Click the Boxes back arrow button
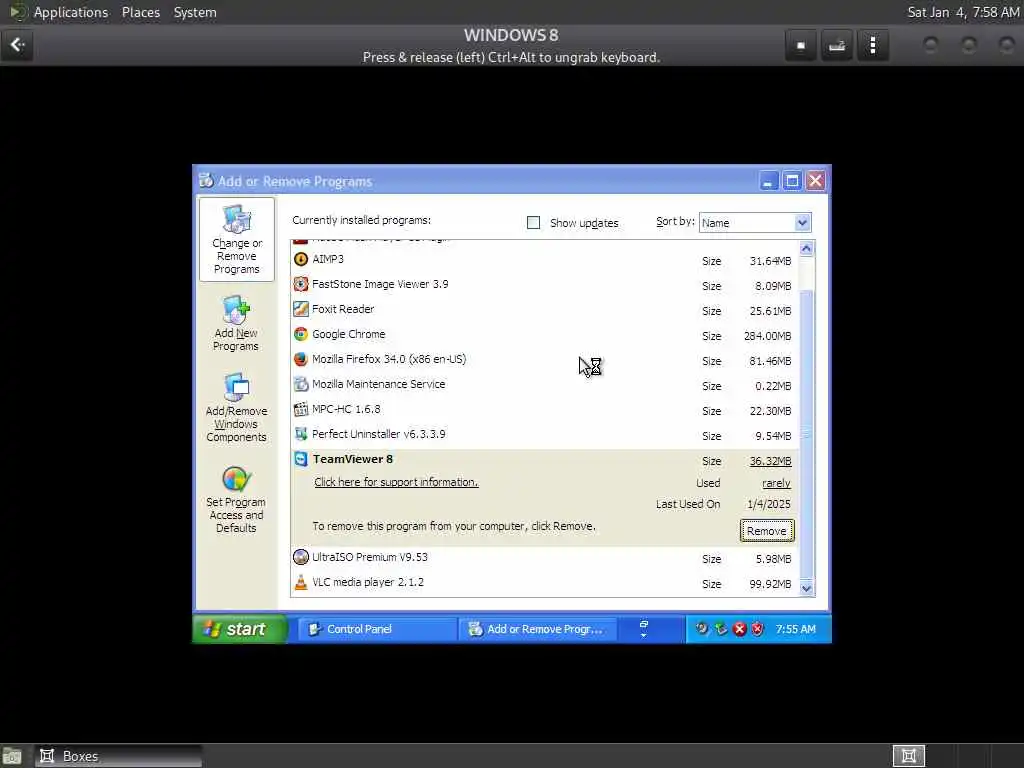The image size is (1024, 768). [x=17, y=45]
